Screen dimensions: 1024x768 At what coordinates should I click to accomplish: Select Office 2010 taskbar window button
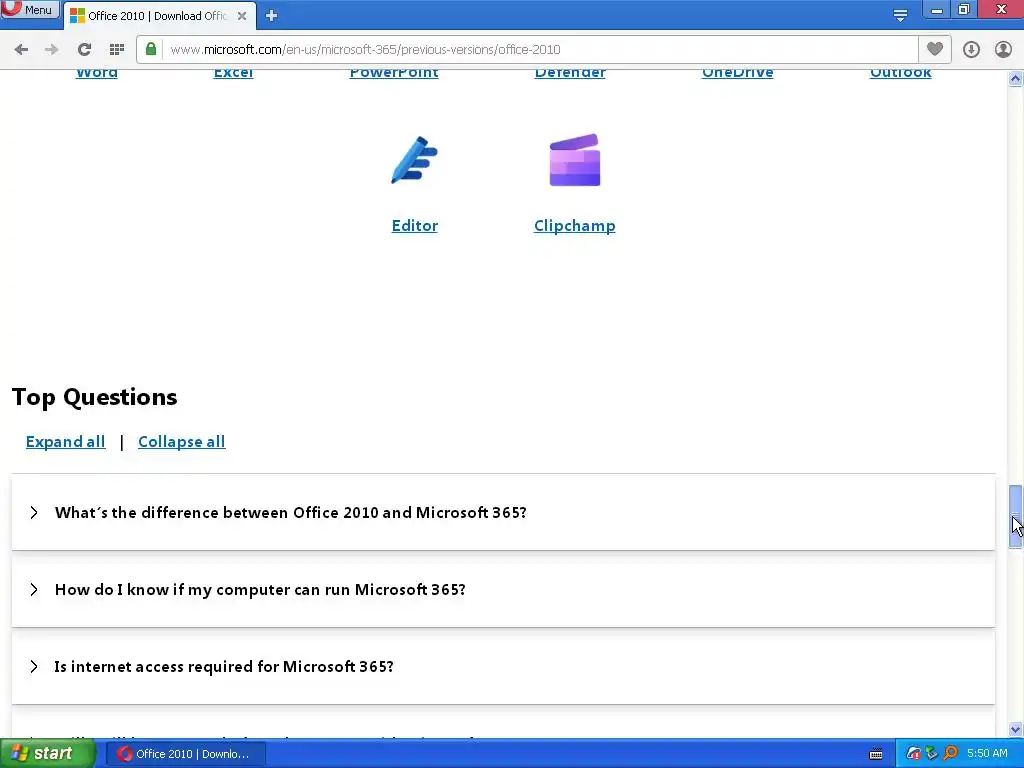click(x=185, y=754)
